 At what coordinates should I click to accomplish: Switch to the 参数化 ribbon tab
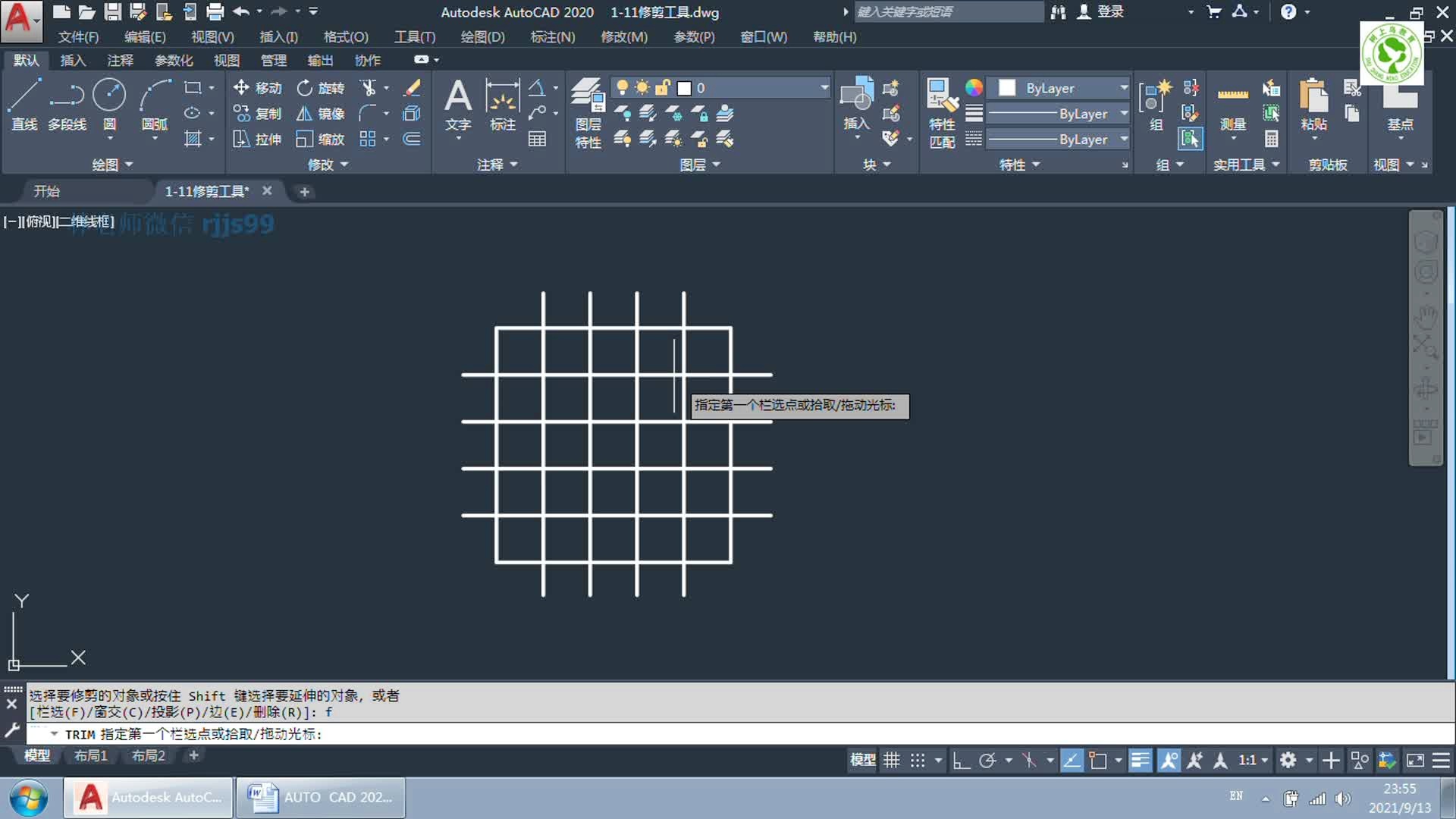point(174,60)
